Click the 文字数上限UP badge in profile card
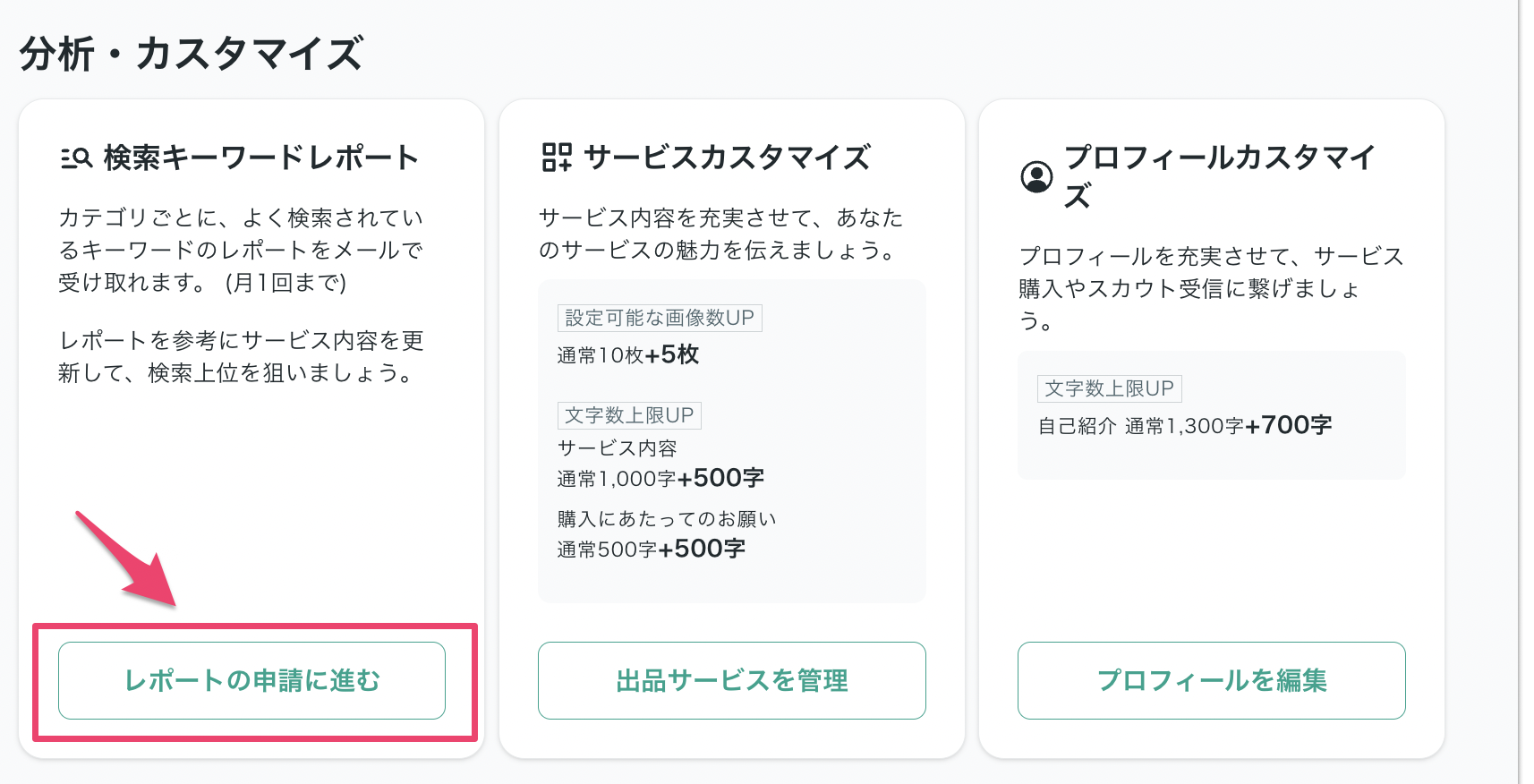Screen dimensions: 1534x784 [1111, 388]
